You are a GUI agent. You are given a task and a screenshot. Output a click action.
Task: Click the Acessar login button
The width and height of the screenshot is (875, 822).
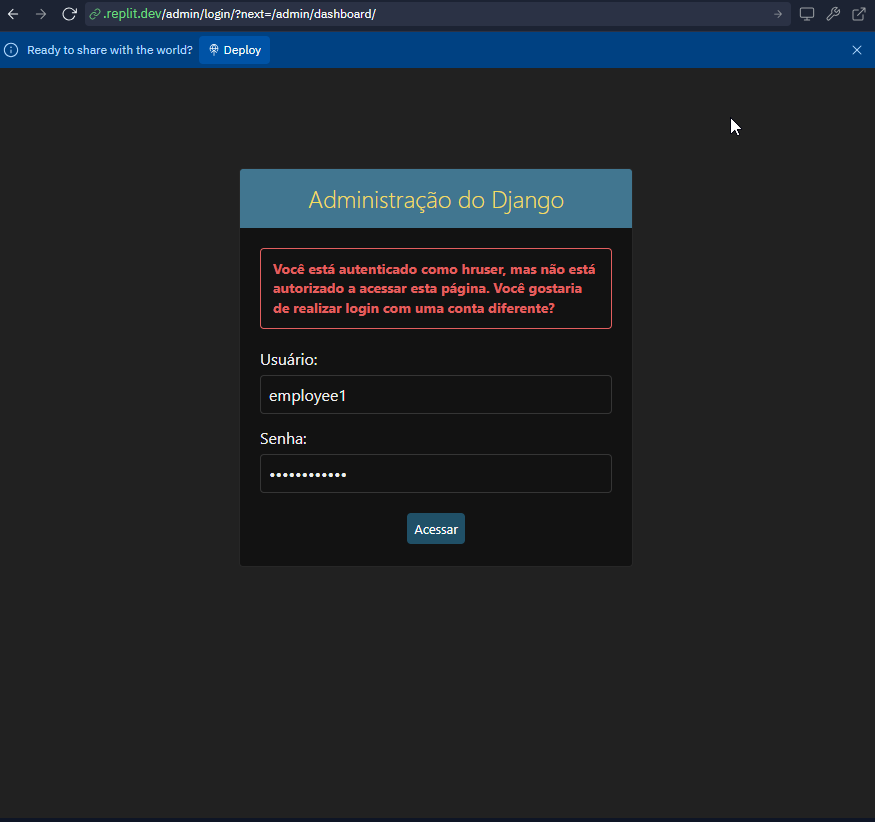[436, 529]
